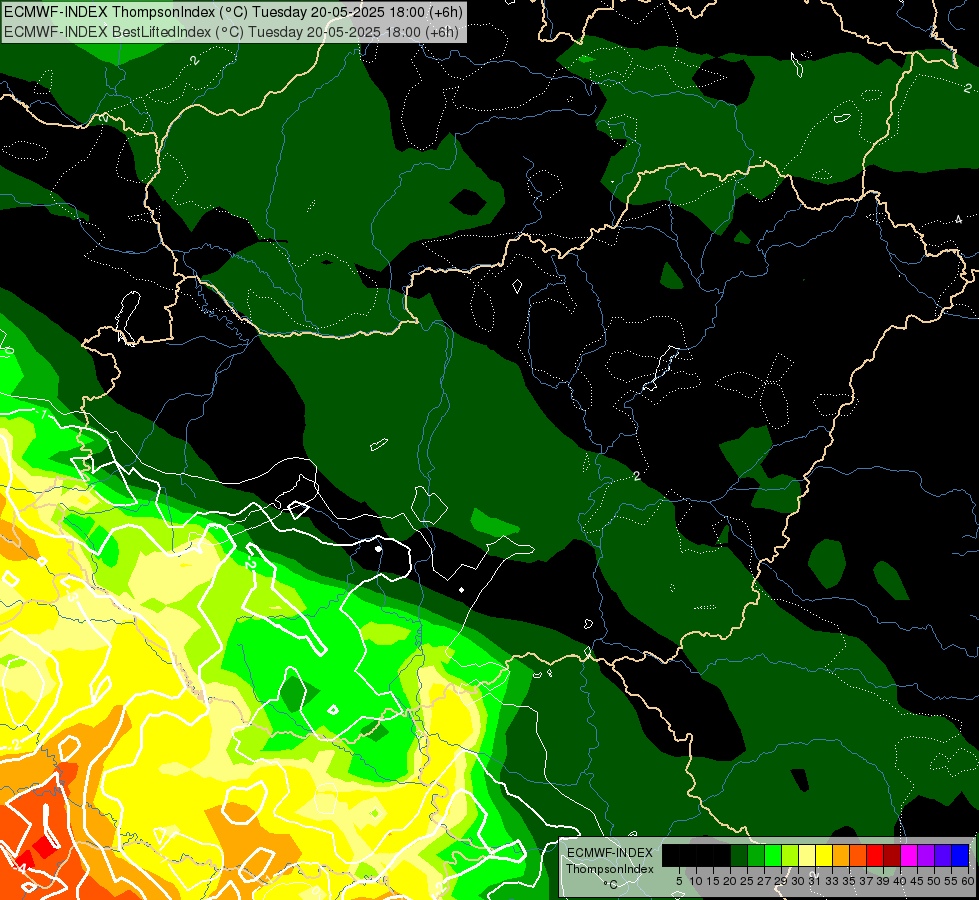
Task: Click the legend scale value 35
Action: point(850,881)
